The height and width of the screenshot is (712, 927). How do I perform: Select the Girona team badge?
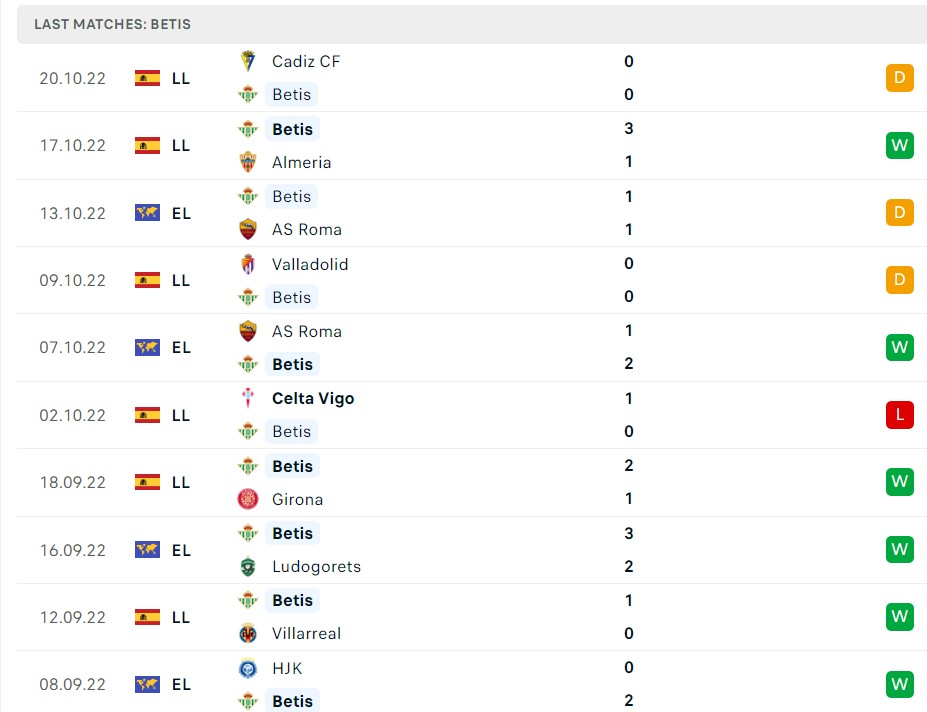pyautogui.click(x=248, y=499)
